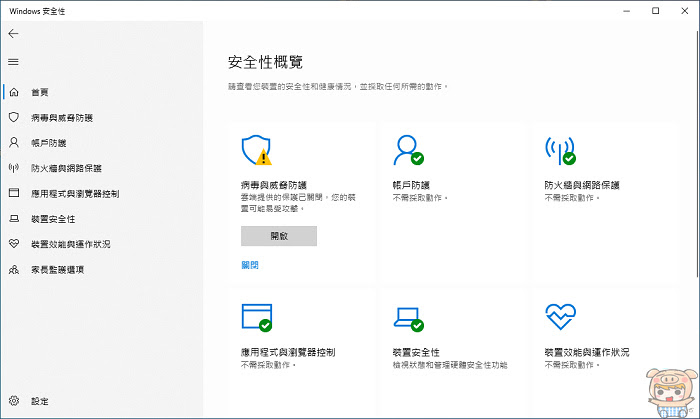Maximize the Windows 安全性 window
The height and width of the screenshot is (419, 700).
pyautogui.click(x=655, y=11)
